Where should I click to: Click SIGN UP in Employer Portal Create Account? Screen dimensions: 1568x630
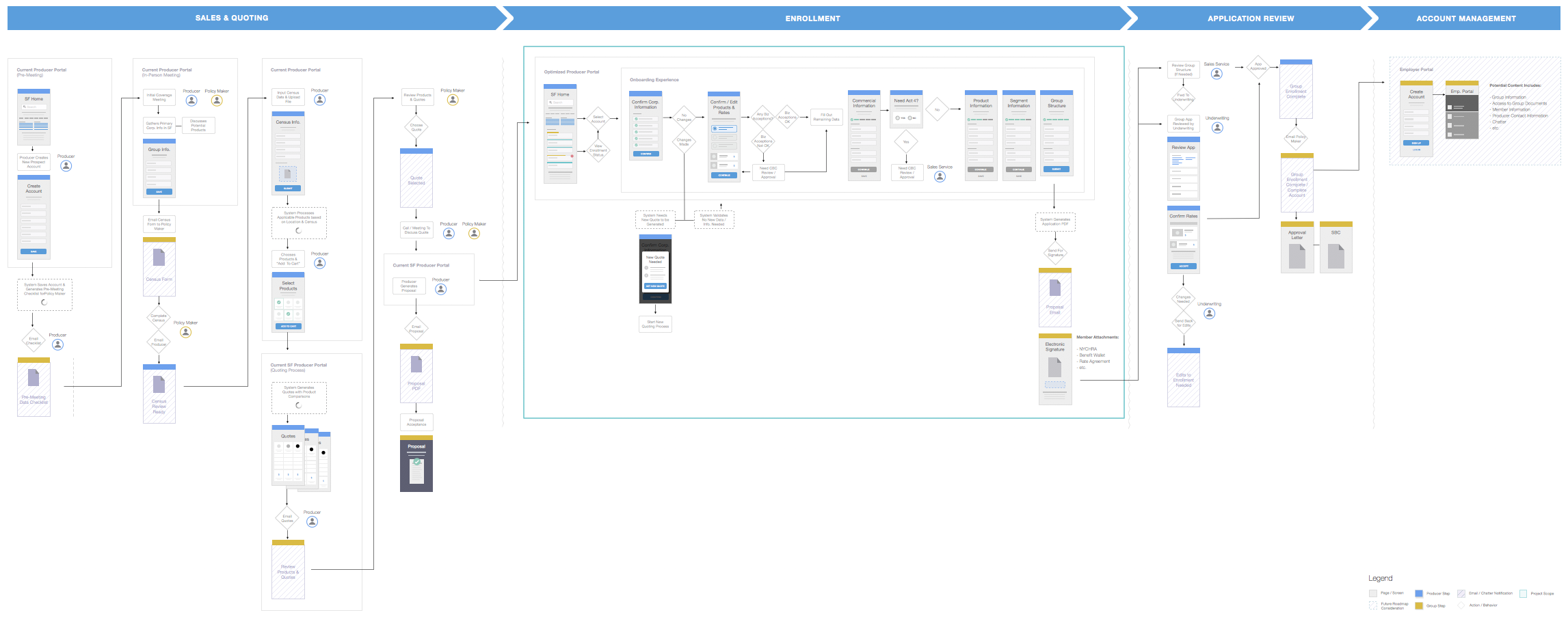click(x=1416, y=143)
